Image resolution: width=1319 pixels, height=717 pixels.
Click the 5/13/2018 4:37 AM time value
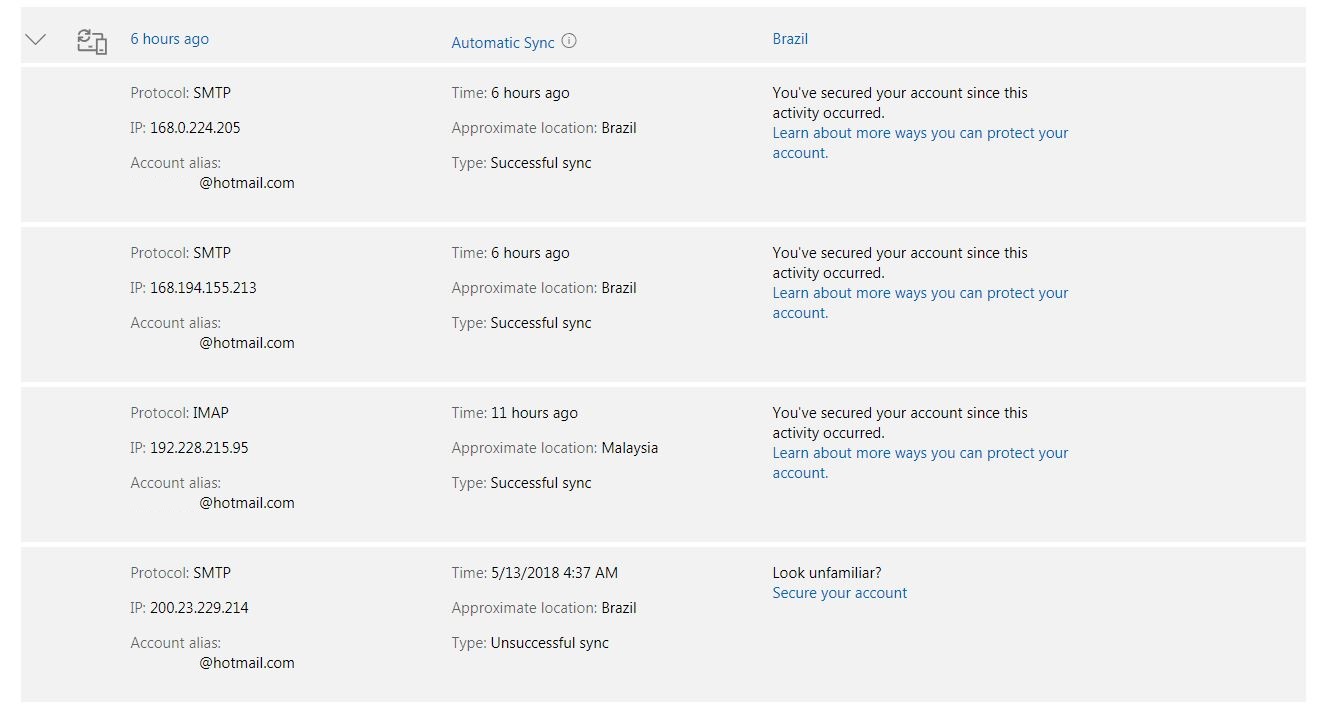554,573
